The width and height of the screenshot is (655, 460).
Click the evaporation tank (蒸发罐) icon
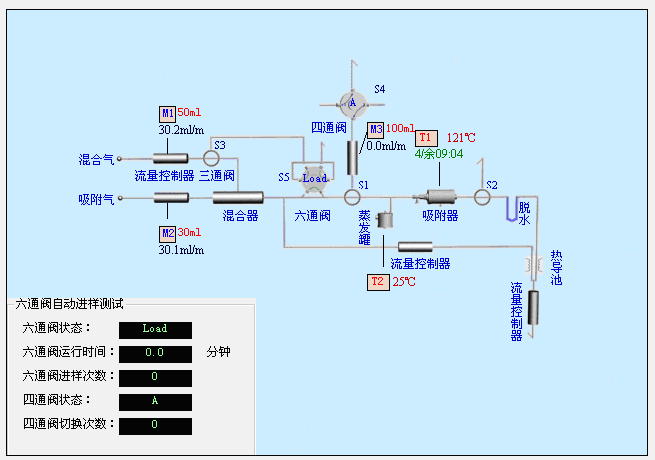tap(385, 220)
